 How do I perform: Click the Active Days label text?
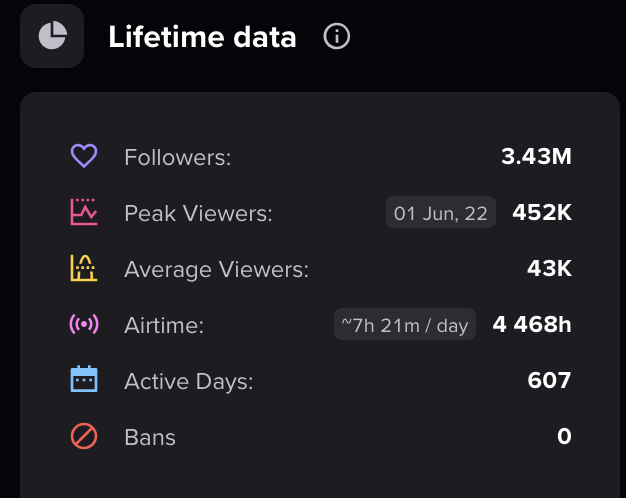189,381
